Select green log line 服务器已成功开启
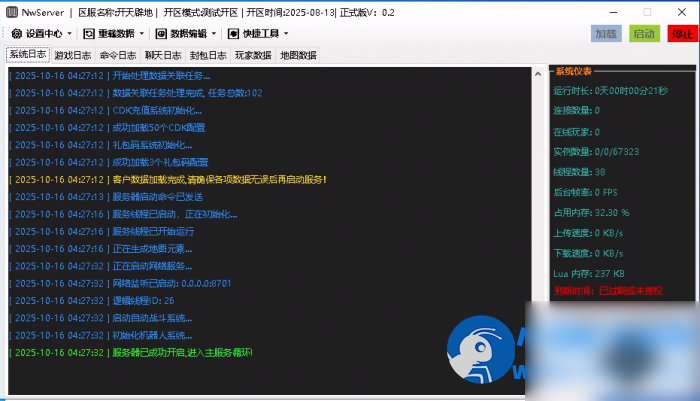The width and height of the screenshot is (700, 401). (131, 353)
